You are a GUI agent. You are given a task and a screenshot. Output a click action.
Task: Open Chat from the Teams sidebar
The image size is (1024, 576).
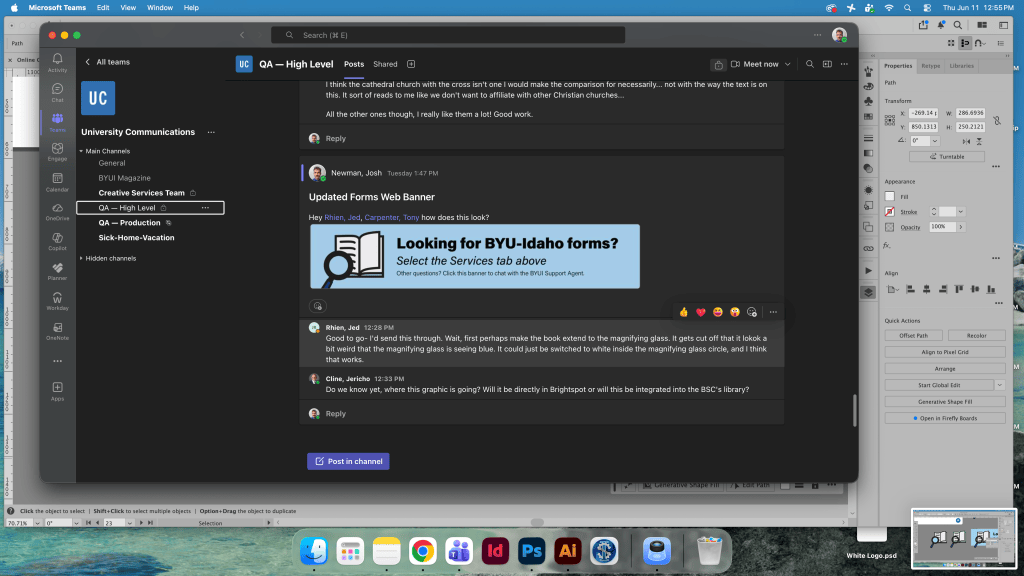(x=57, y=93)
